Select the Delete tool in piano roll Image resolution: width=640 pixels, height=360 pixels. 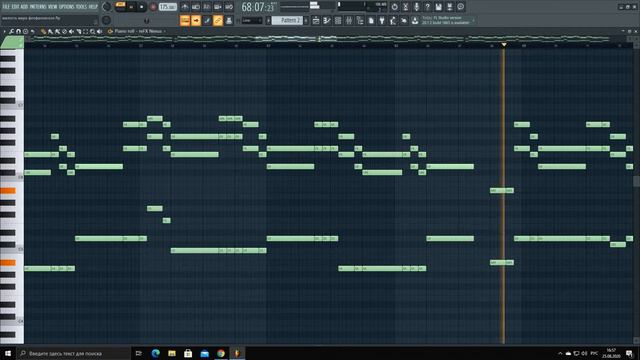click(64, 31)
